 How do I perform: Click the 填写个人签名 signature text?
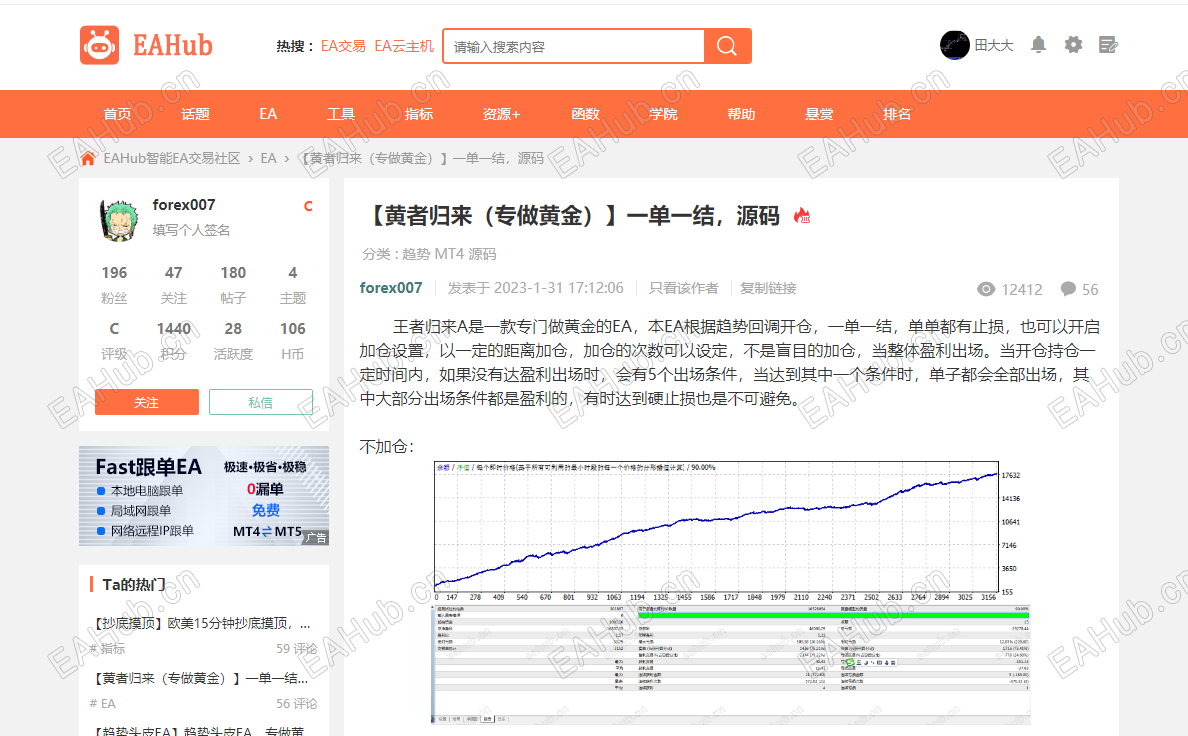[x=191, y=230]
